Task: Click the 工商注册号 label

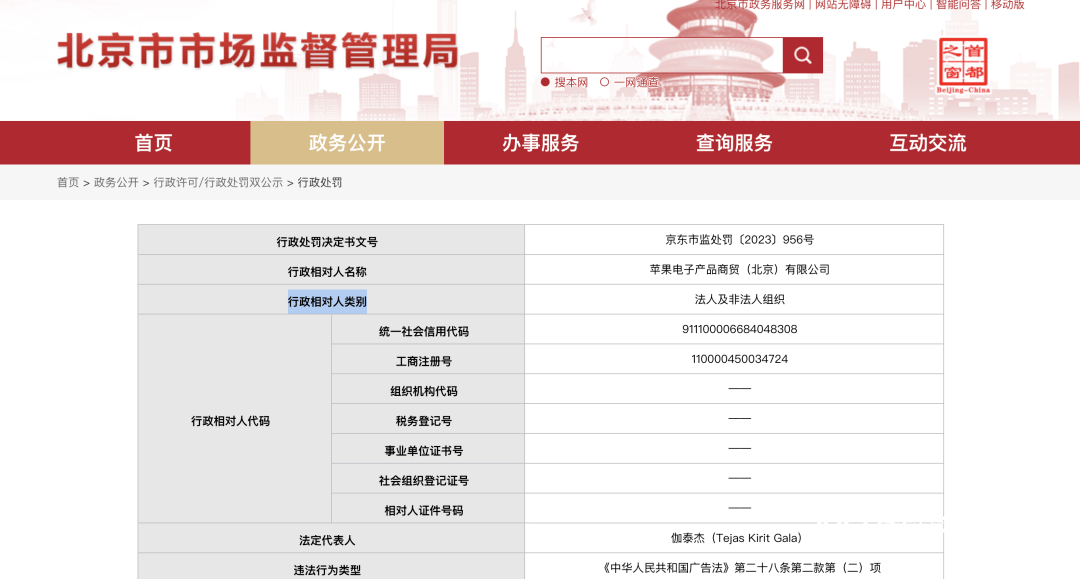Action: 424,361
